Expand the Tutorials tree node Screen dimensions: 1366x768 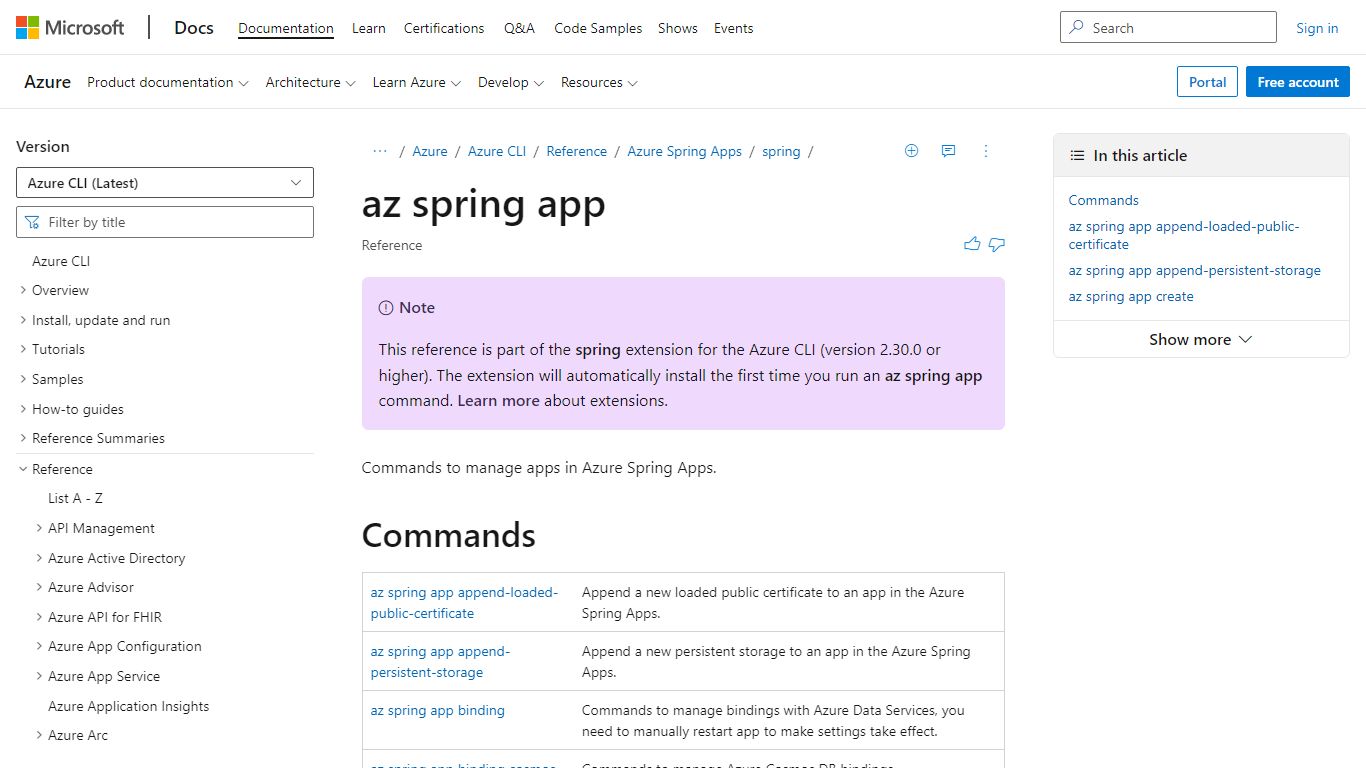pos(23,349)
